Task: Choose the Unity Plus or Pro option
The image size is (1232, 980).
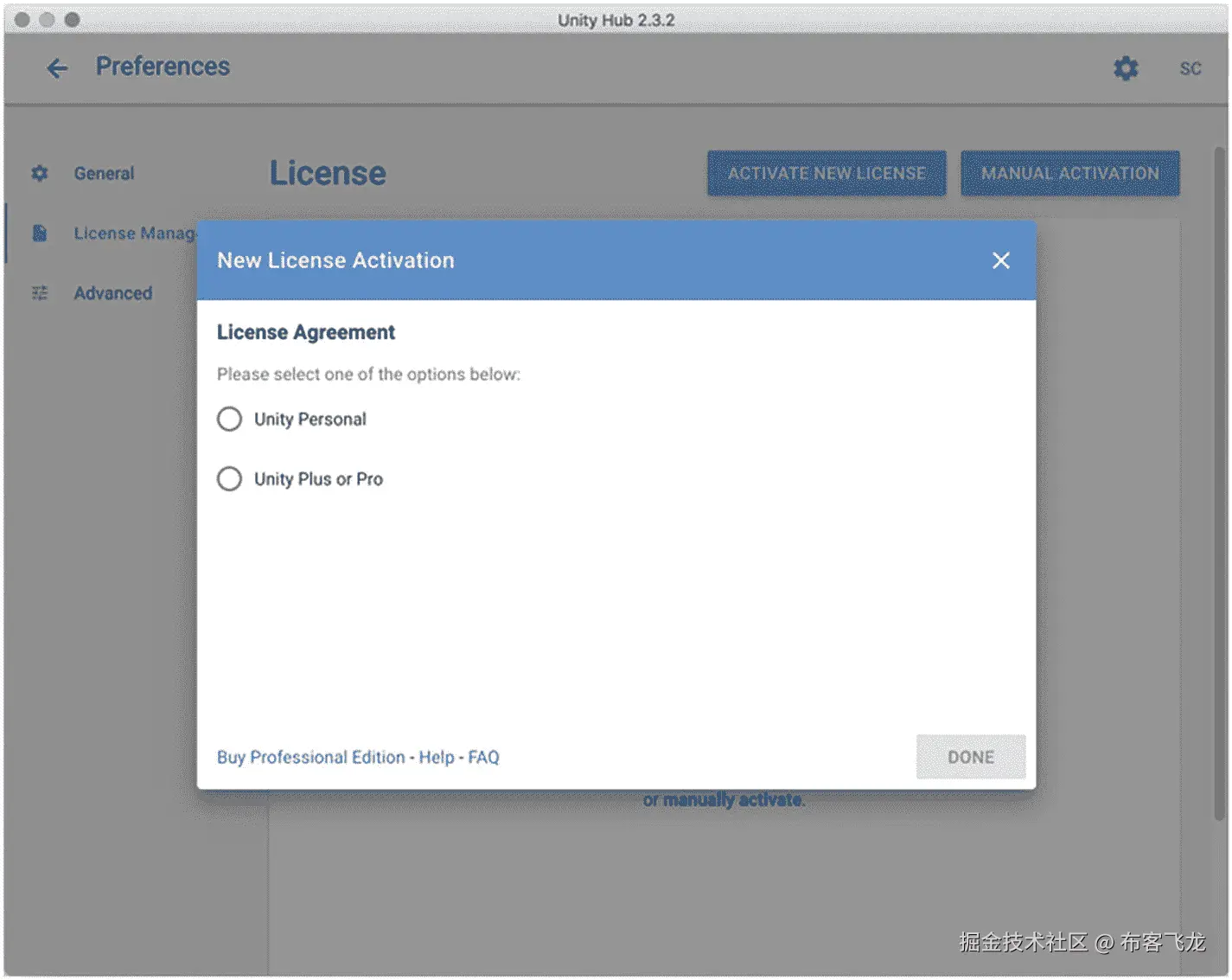Action: tap(229, 479)
